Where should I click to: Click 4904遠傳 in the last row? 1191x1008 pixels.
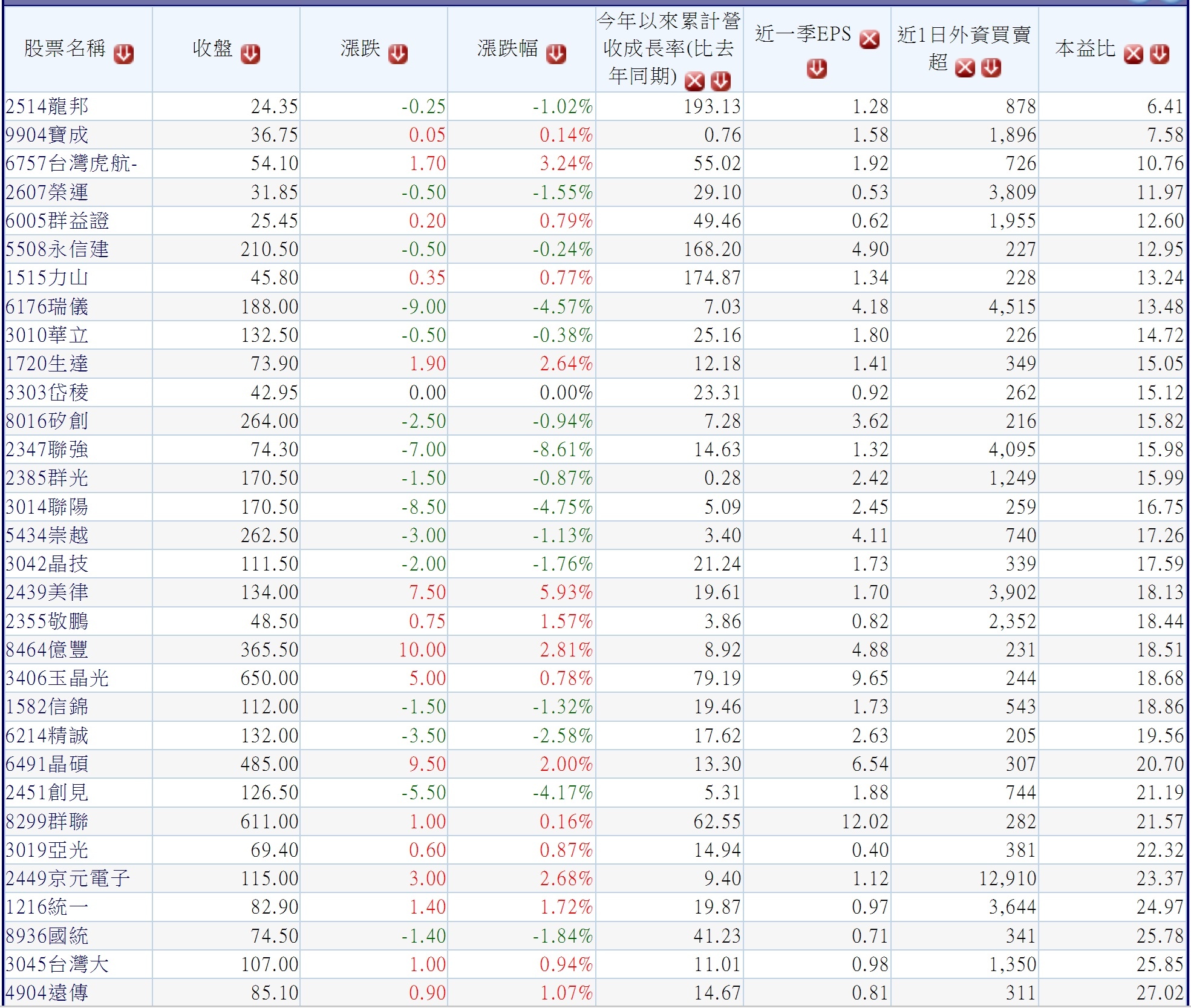47,993
